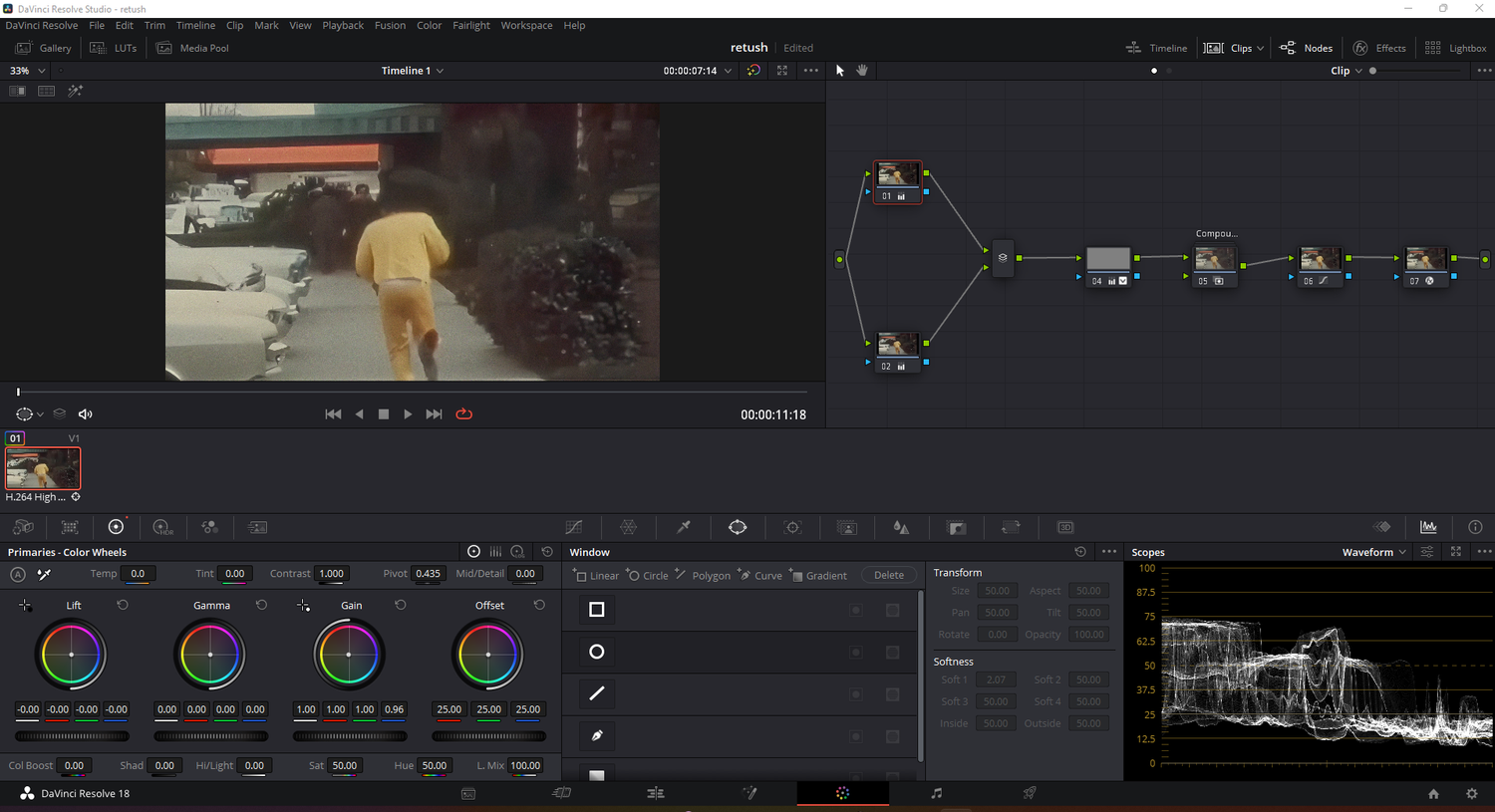Screen dimensions: 1495x812
Task: Switch to the Edit page
Action: point(655,793)
